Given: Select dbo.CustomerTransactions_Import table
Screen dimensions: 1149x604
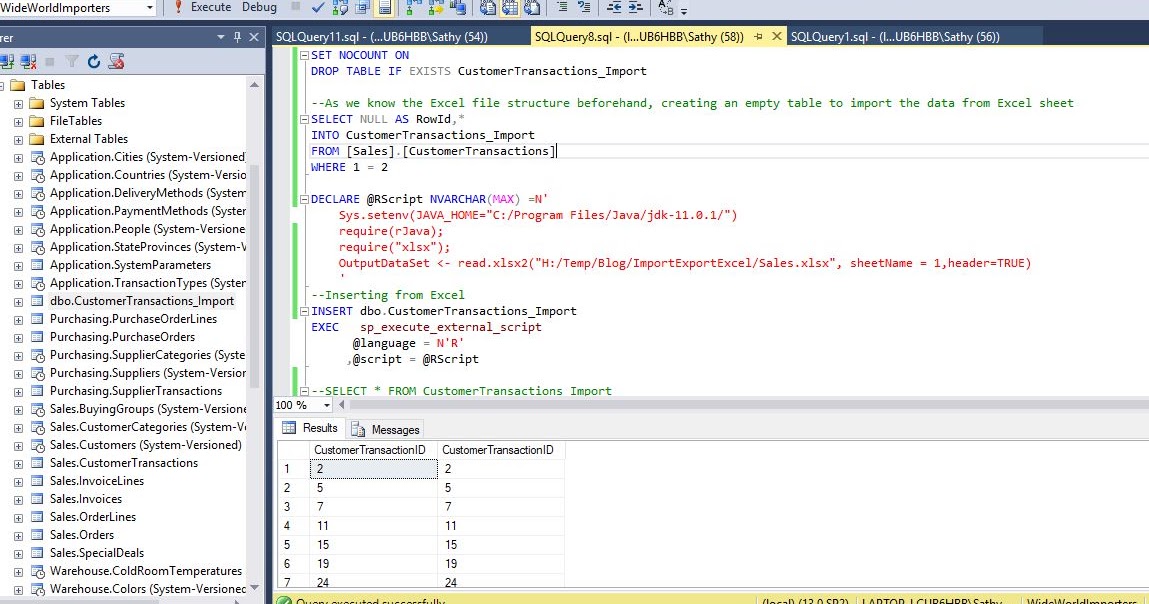Looking at the screenshot, I should (x=141, y=301).
